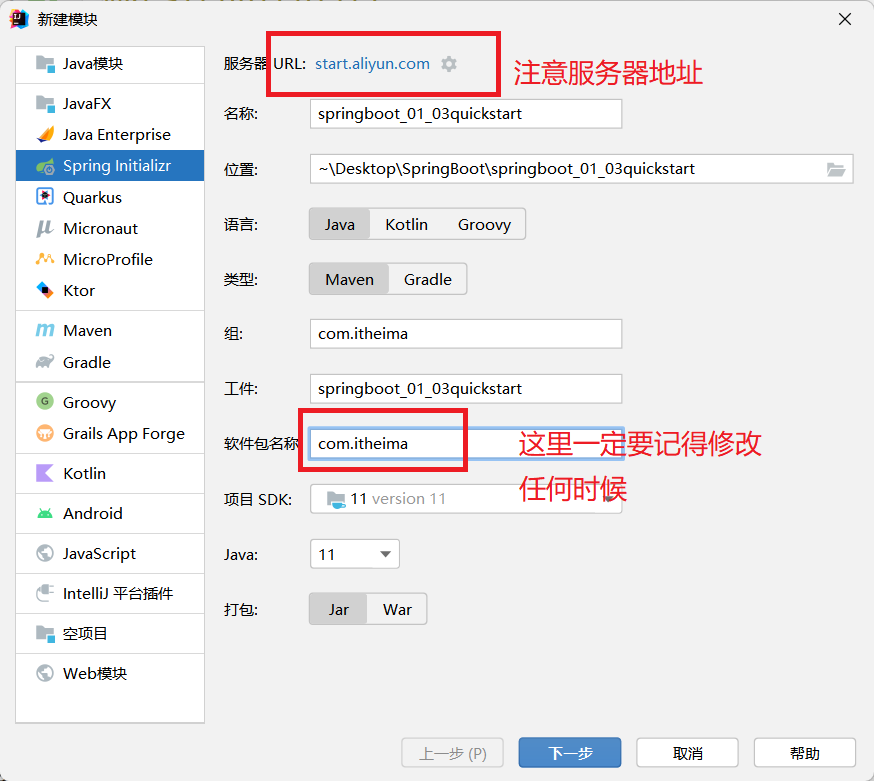Choose Micronaut from module list
The width and height of the screenshot is (874, 781).
[110, 229]
